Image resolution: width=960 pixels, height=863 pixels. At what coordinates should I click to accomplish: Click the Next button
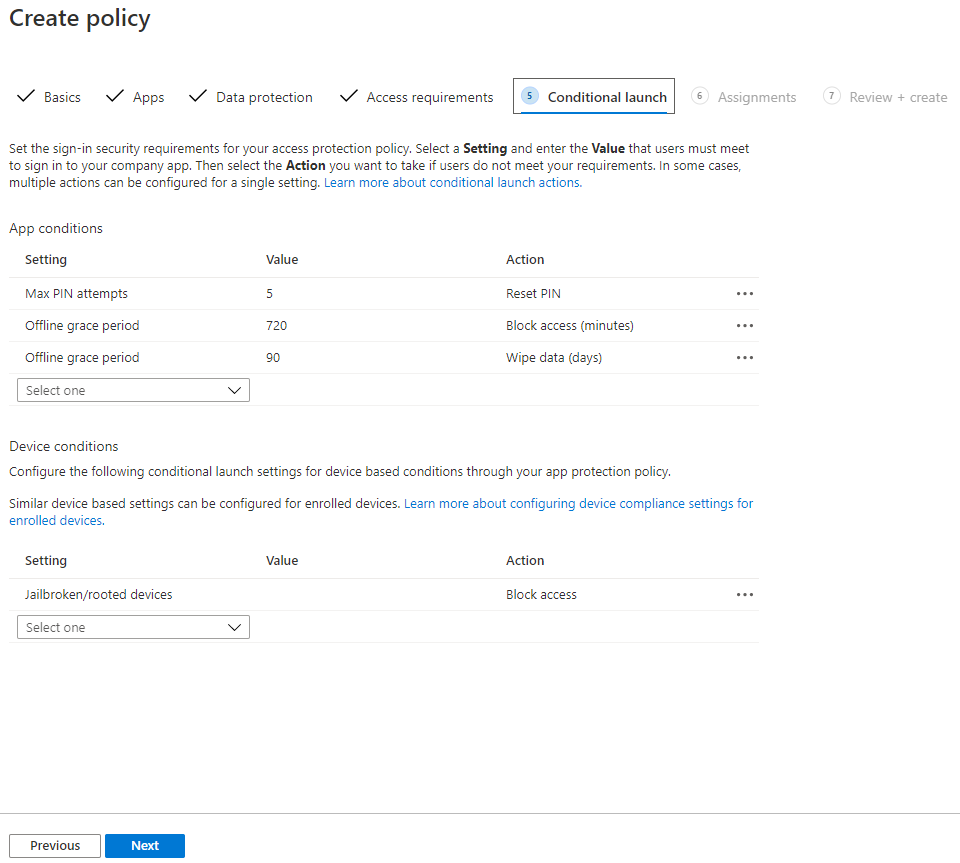coord(144,845)
